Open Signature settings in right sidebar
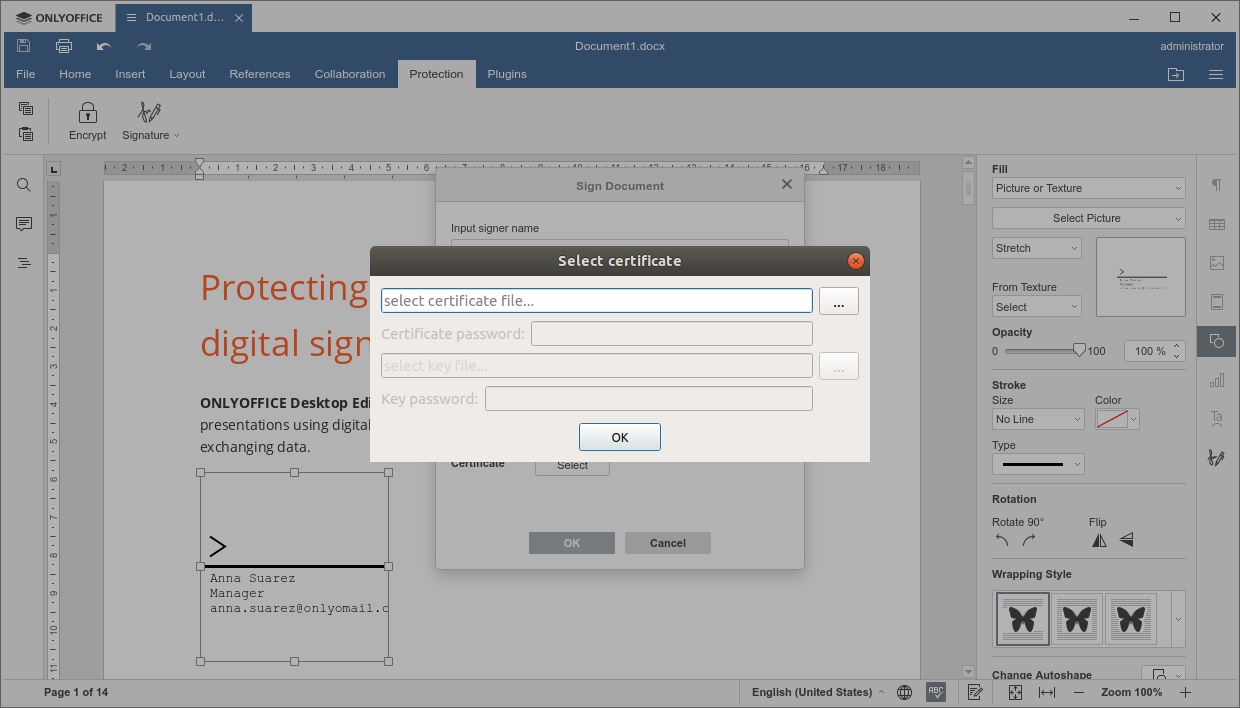This screenshot has height=708, width=1240. [x=1217, y=458]
